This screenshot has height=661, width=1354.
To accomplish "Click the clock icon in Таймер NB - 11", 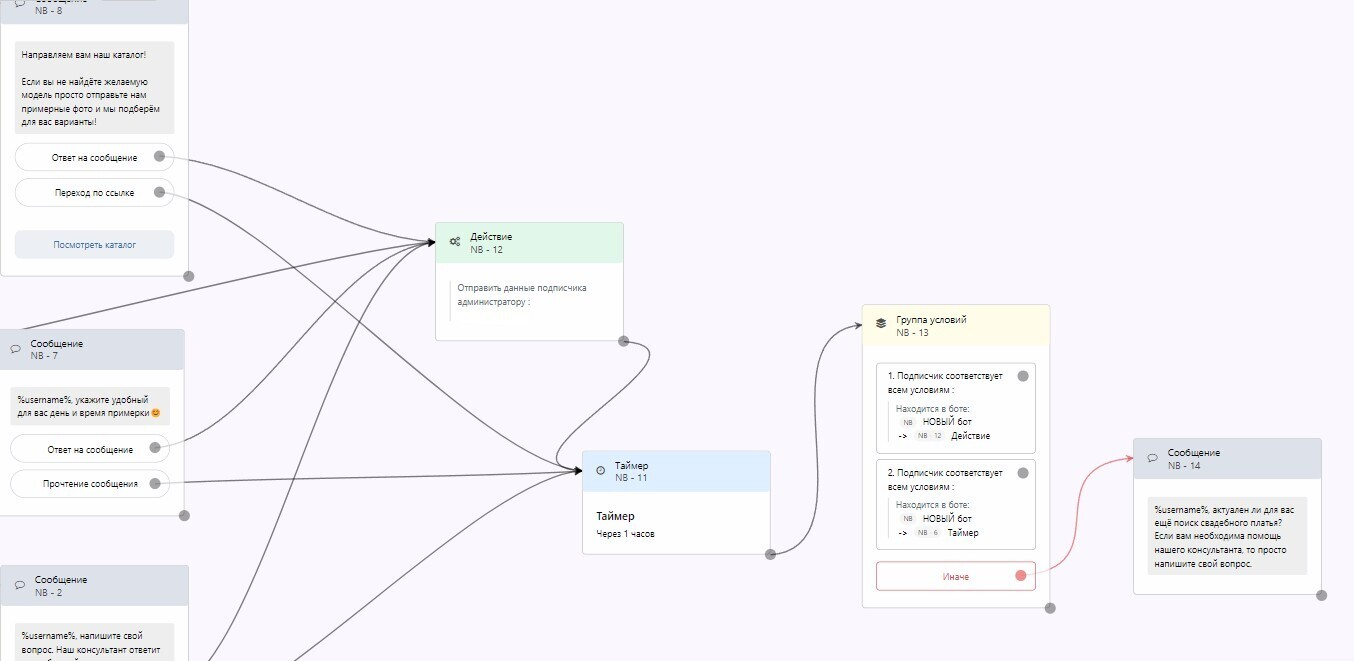I will 600,471.
